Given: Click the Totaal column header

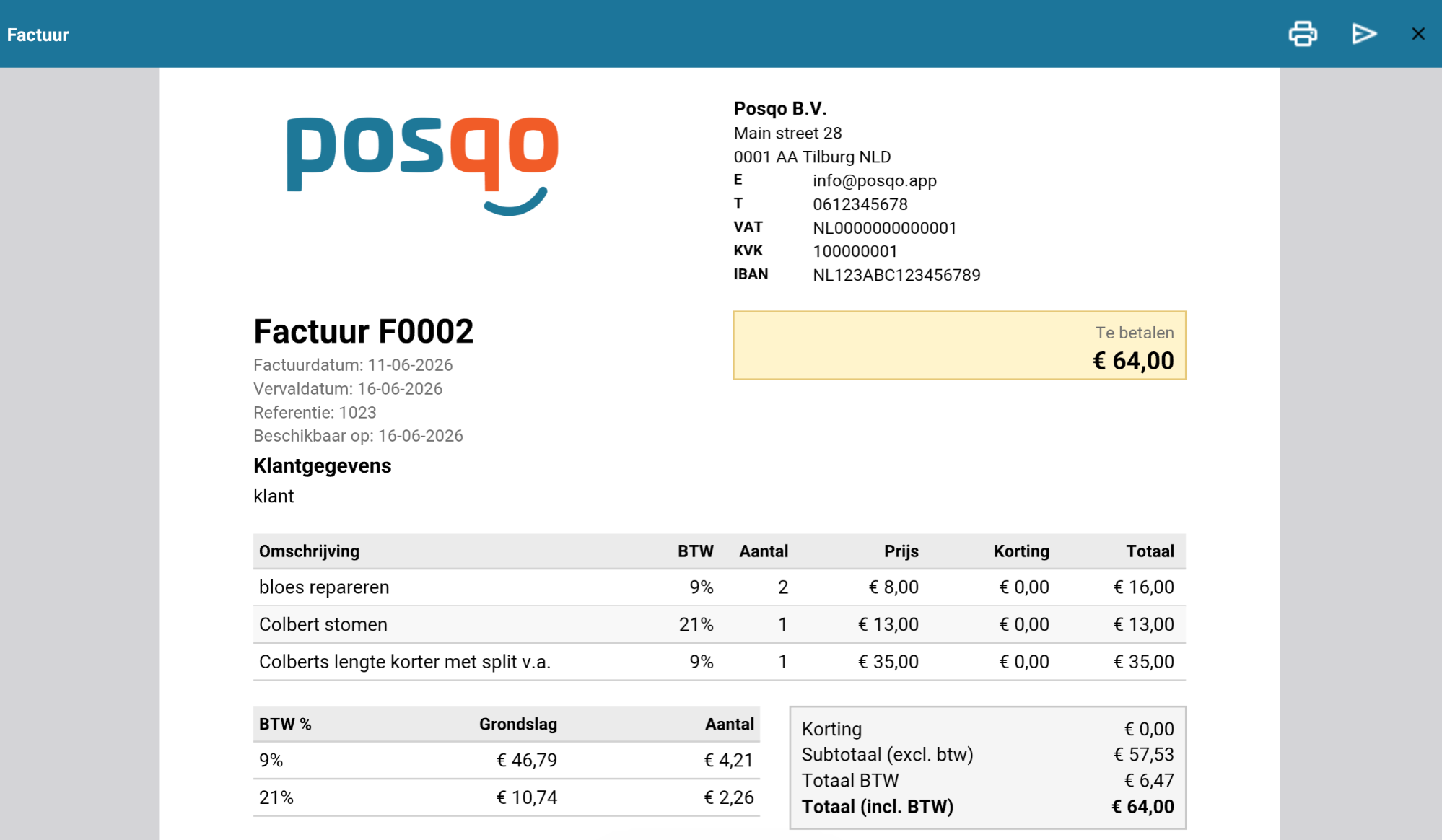Looking at the screenshot, I should [1150, 551].
